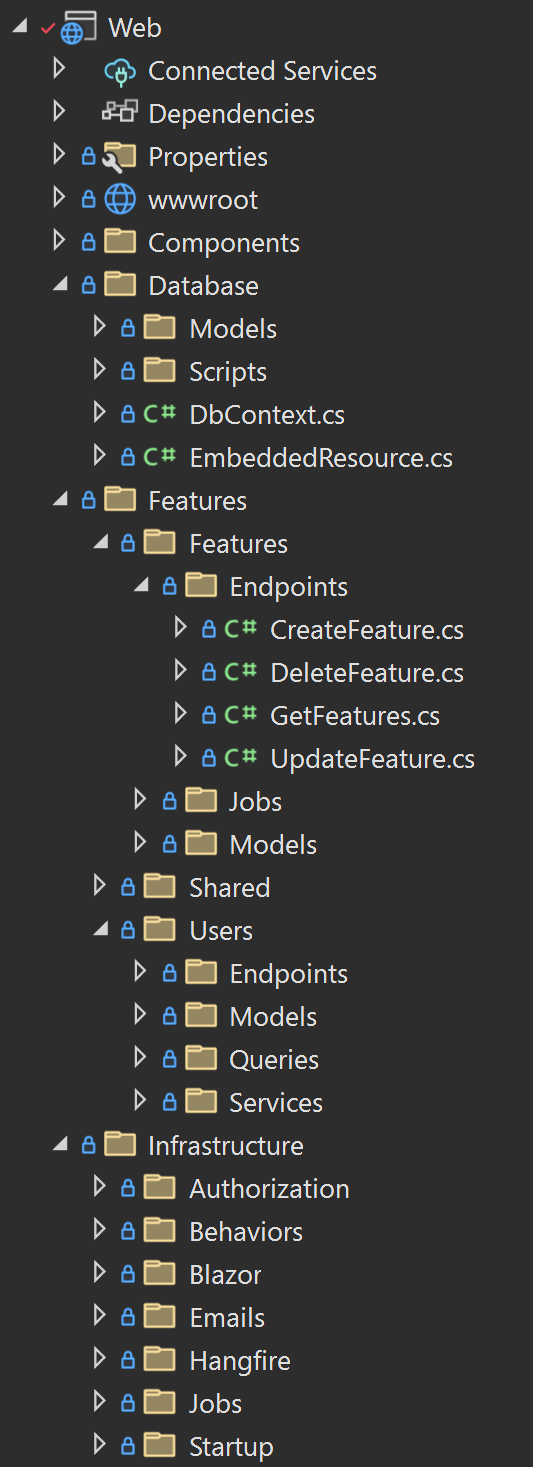Select the Startup folder
The image size is (533, 1467).
[231, 1446]
